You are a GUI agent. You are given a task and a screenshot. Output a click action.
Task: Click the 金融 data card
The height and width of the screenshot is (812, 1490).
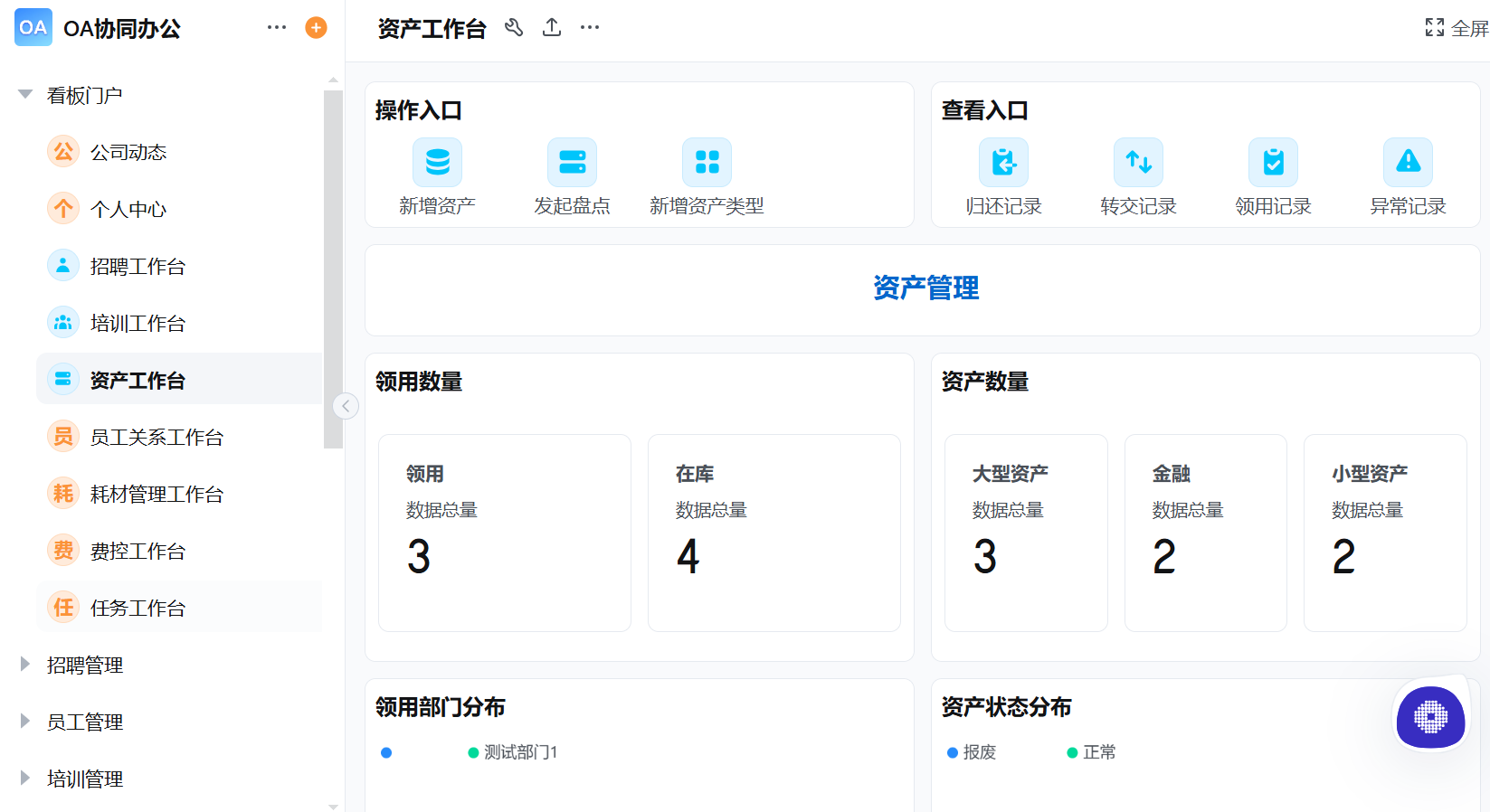pos(1206,533)
